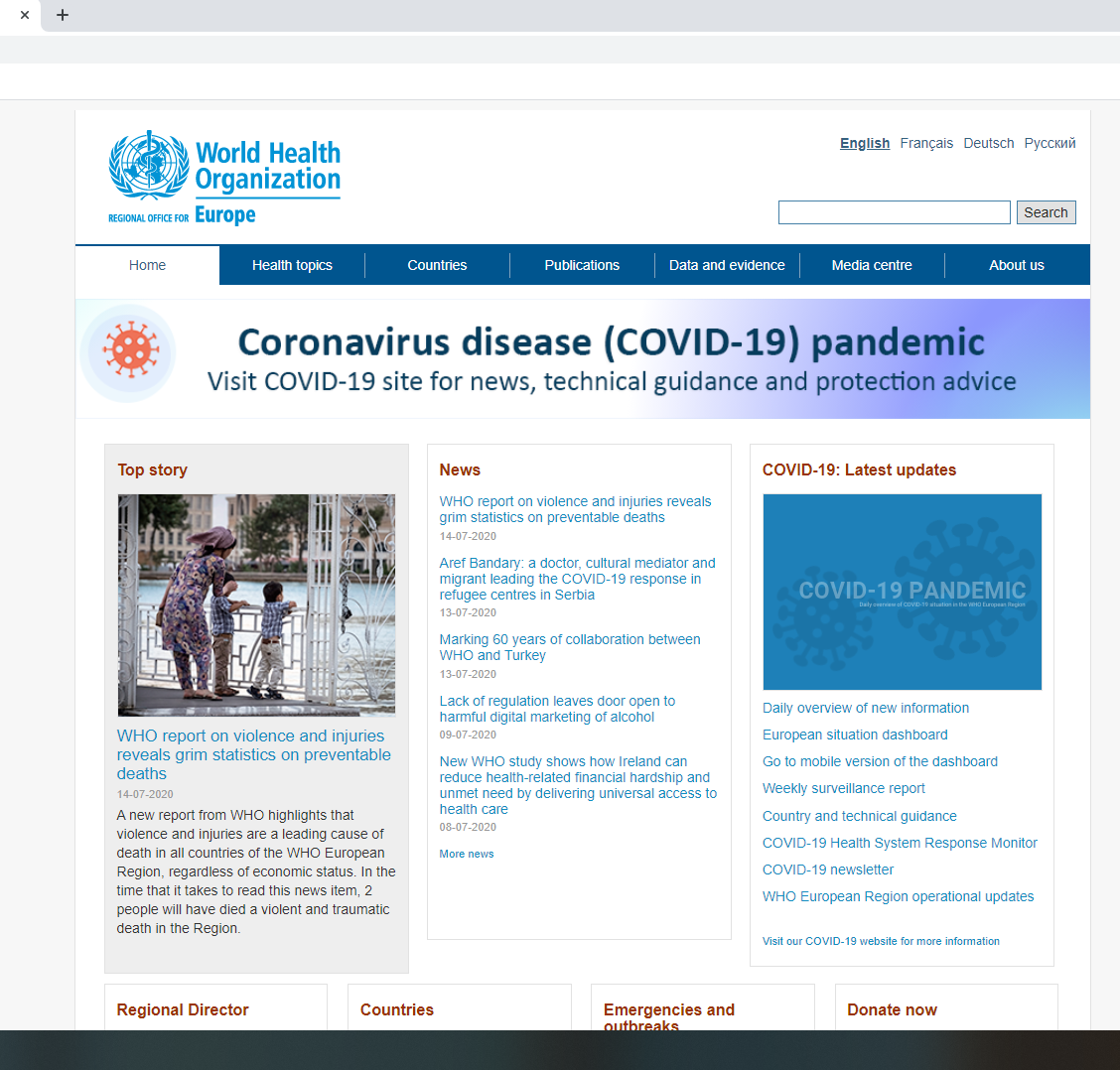Close the current browser tab

(x=25, y=15)
